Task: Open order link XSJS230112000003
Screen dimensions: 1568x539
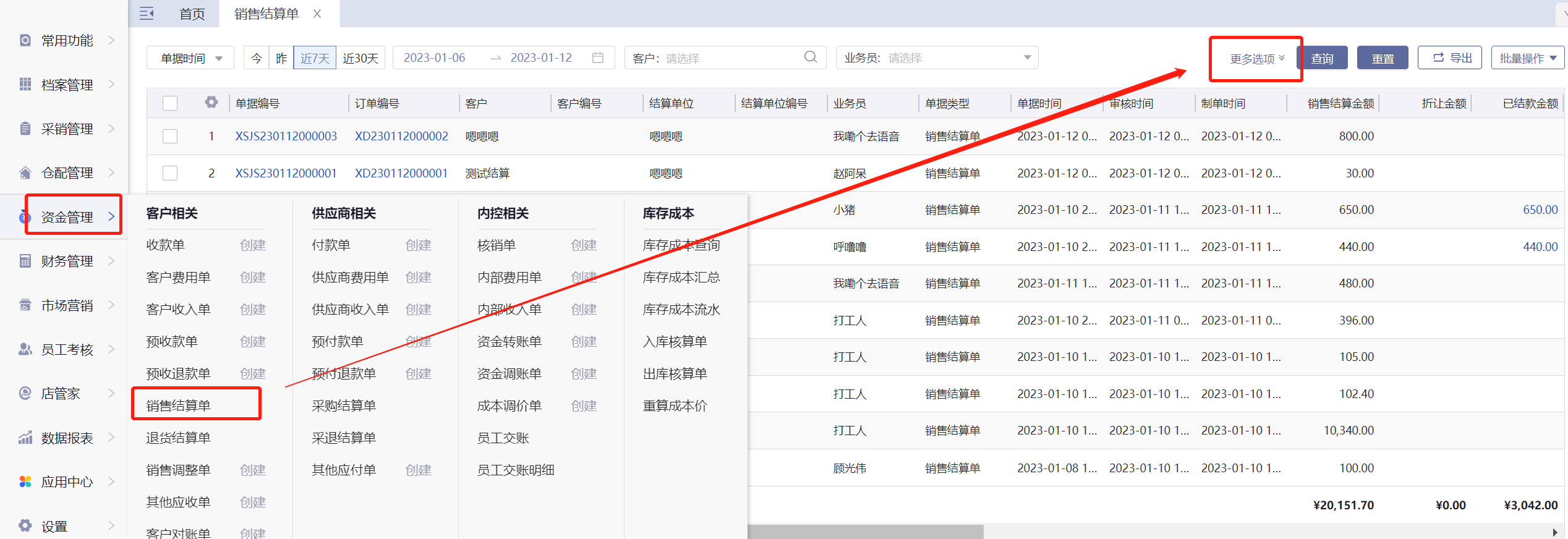Action: pyautogui.click(x=286, y=136)
